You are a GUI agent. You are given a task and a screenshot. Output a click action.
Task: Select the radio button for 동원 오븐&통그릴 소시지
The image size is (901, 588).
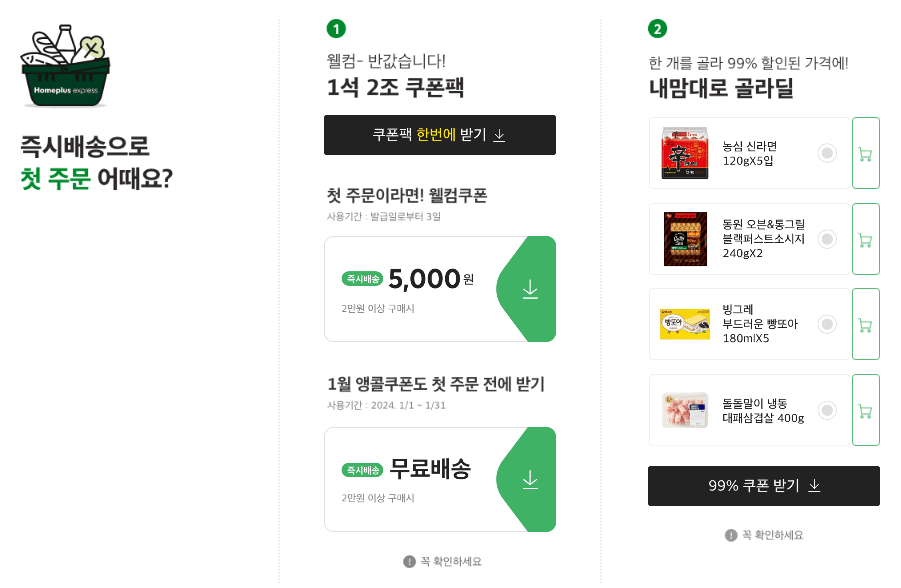(x=828, y=239)
